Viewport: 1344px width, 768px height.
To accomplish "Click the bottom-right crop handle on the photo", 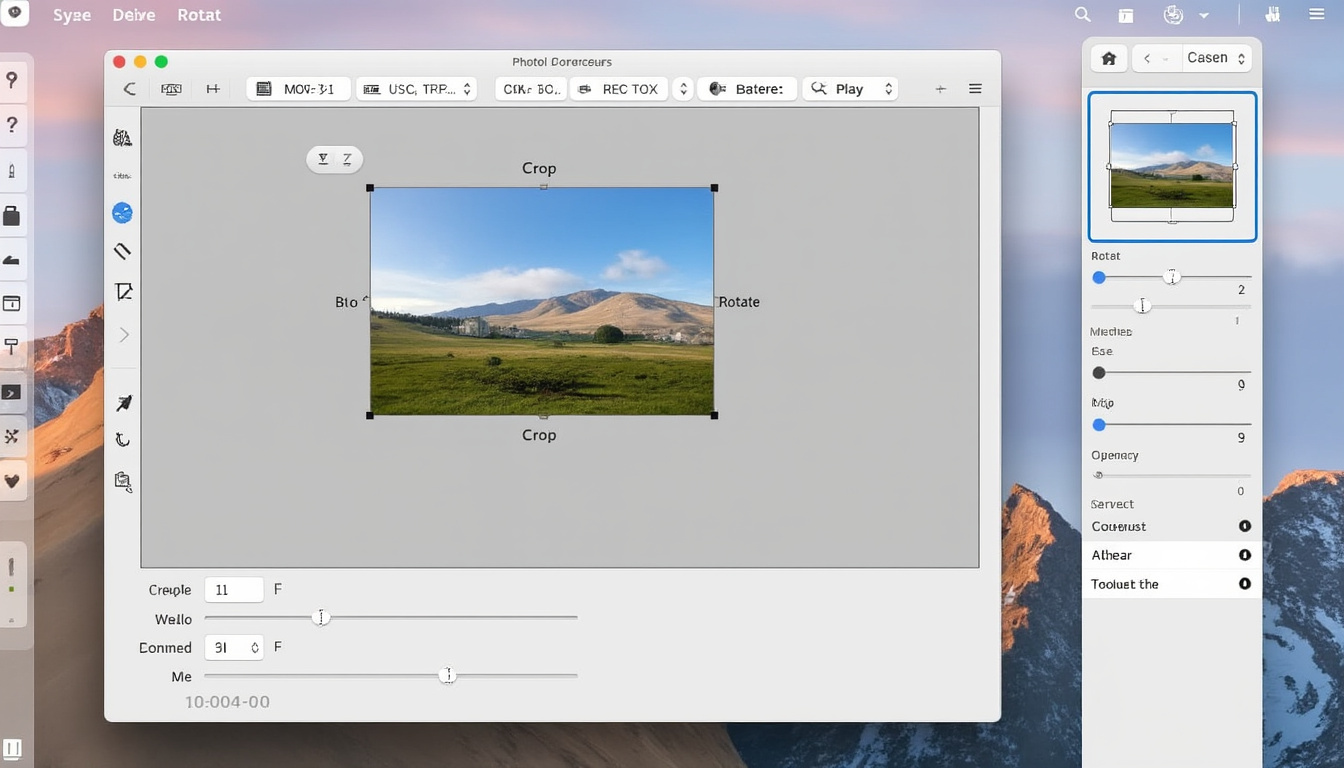I will point(714,415).
